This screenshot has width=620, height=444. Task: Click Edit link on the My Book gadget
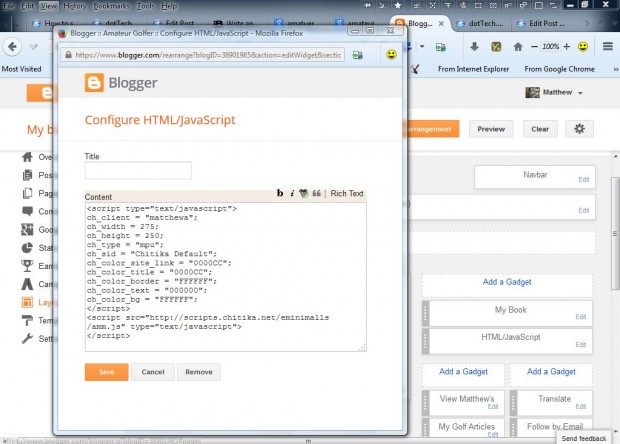[x=580, y=317]
